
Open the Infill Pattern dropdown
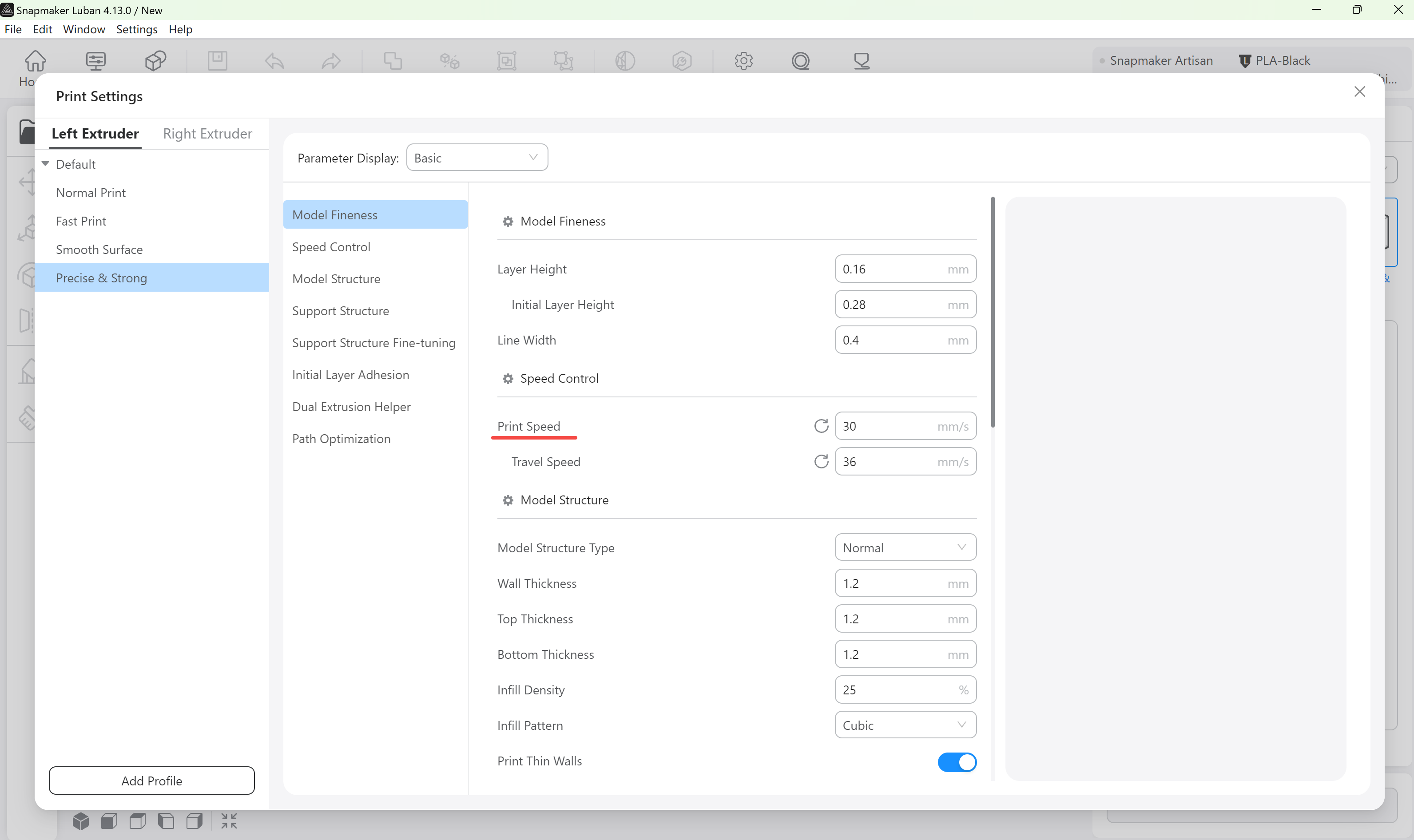pyautogui.click(x=905, y=725)
